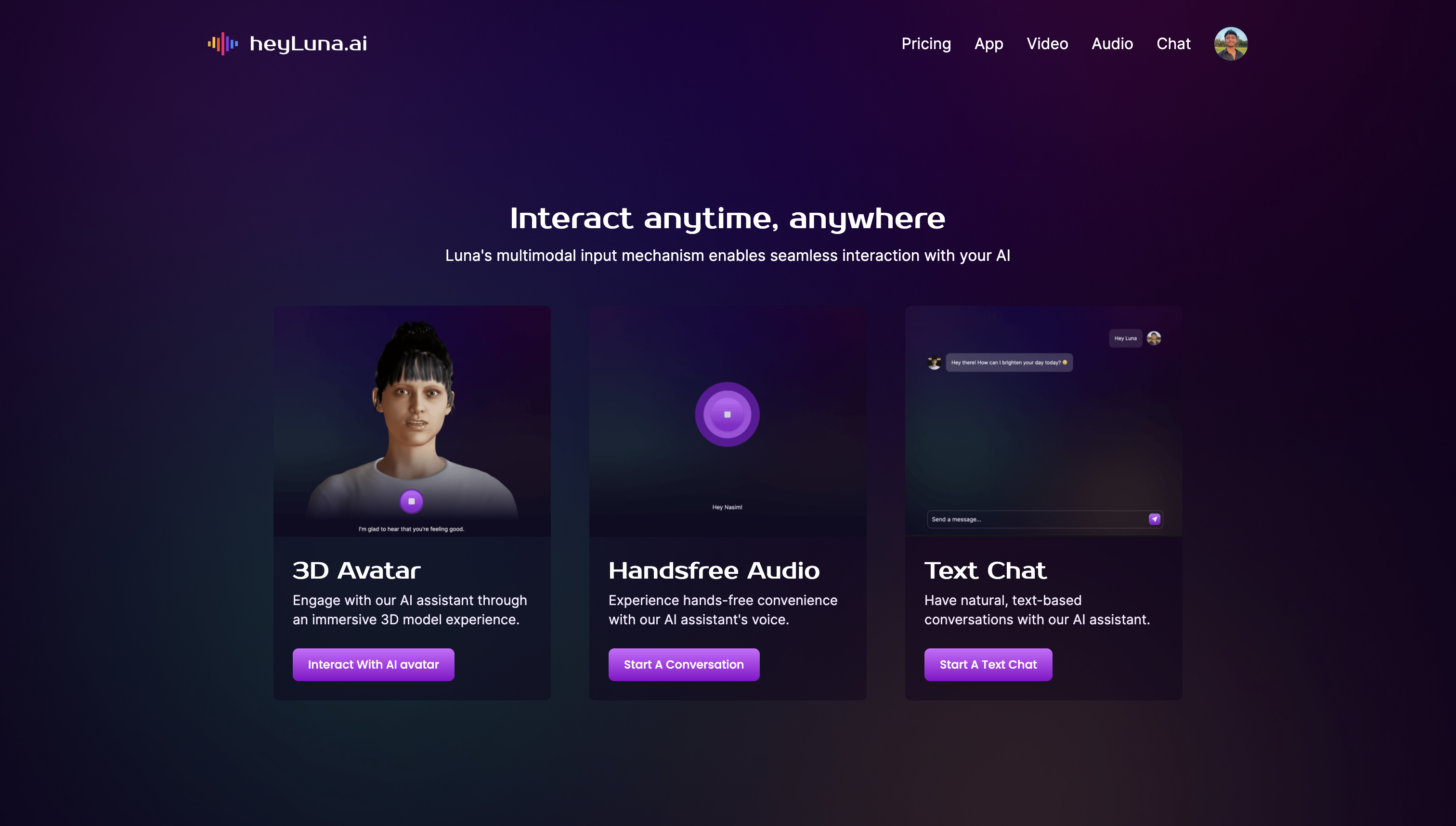Click the Start A Conversation button
This screenshot has width=1456, height=826.
684,664
